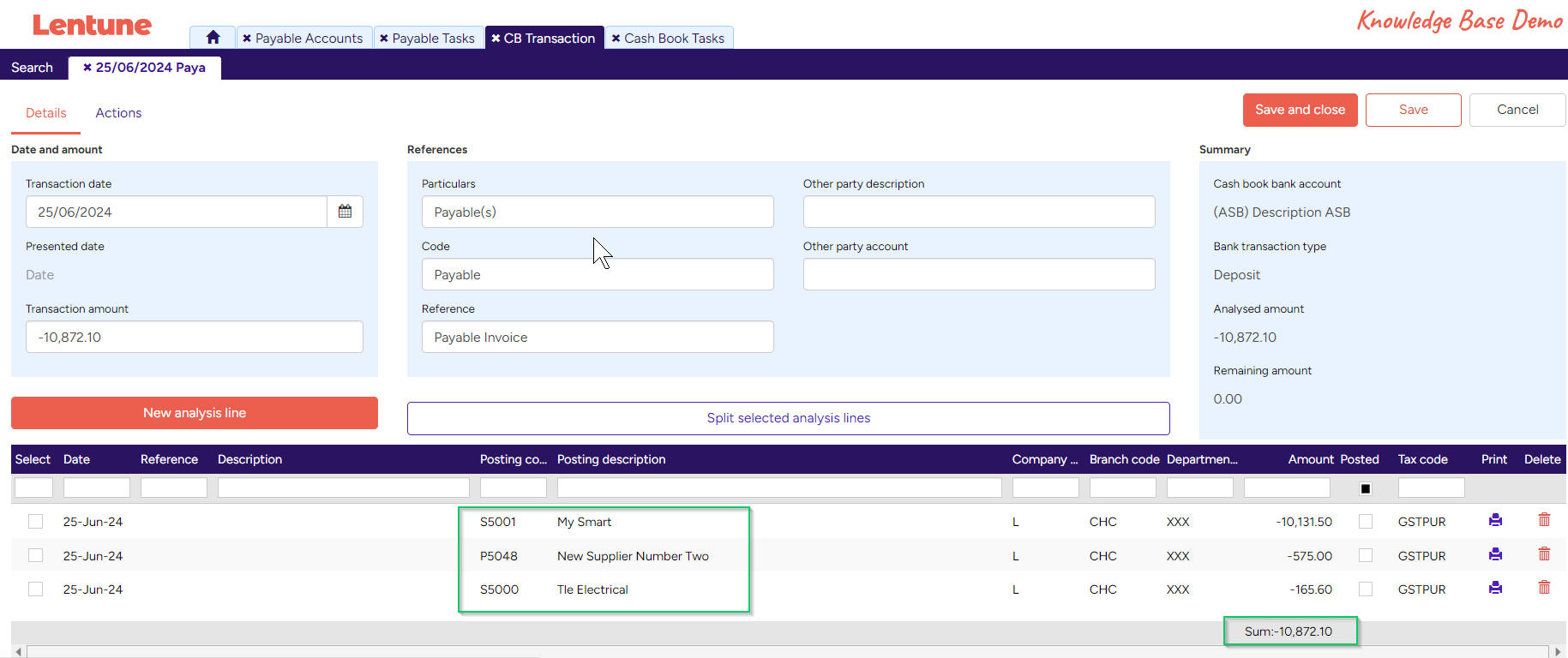Click the Tle Electrical posting description
The width and height of the screenshot is (1568, 658).
592,589
